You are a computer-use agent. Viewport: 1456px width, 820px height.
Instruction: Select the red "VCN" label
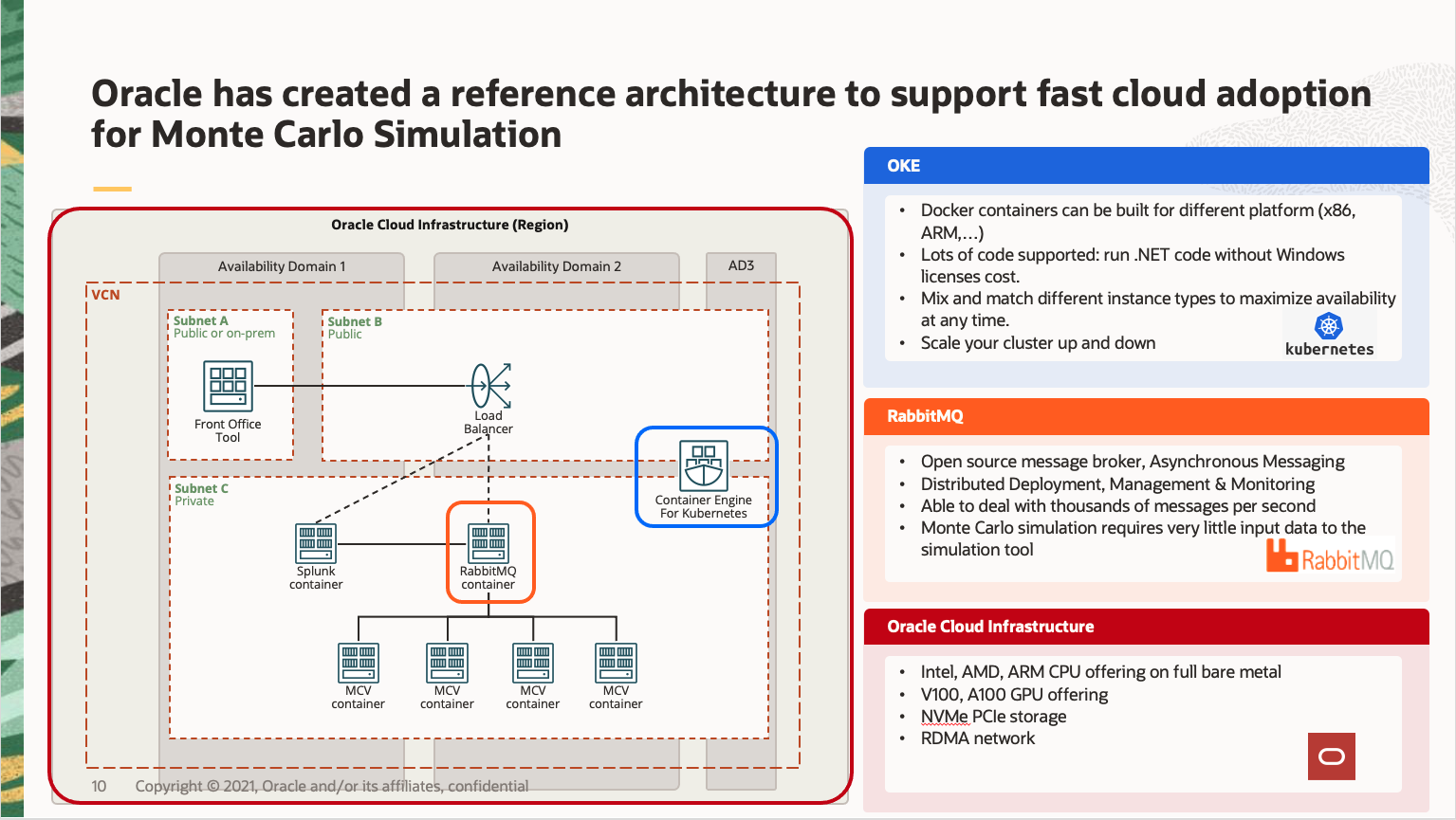[x=105, y=295]
